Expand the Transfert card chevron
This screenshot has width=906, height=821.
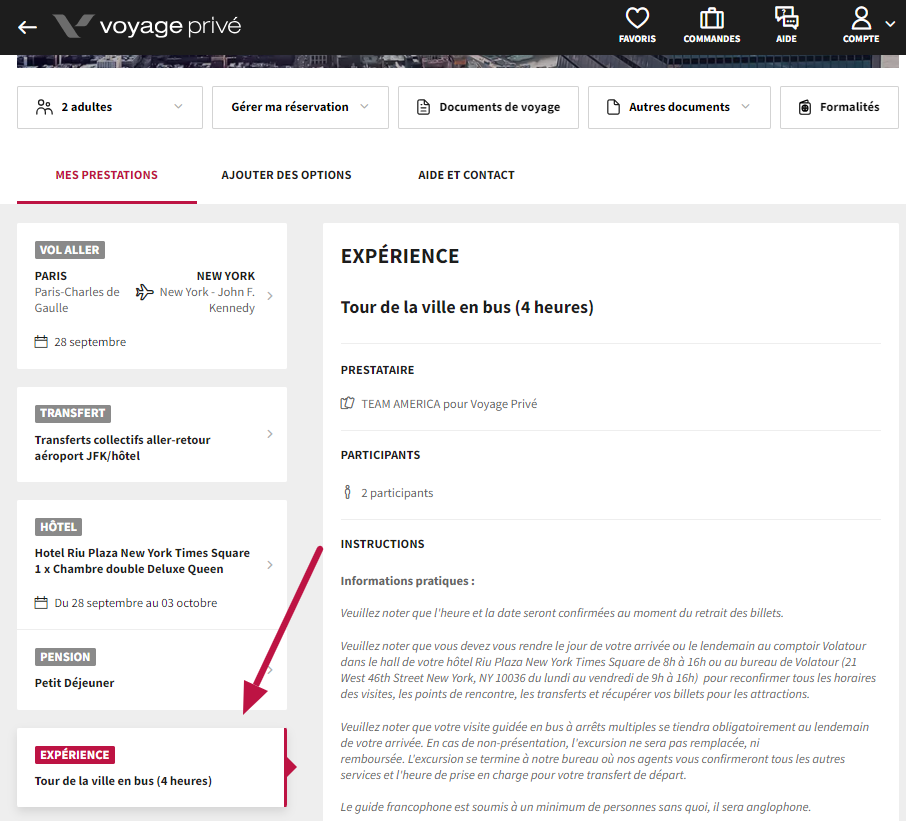tap(270, 434)
